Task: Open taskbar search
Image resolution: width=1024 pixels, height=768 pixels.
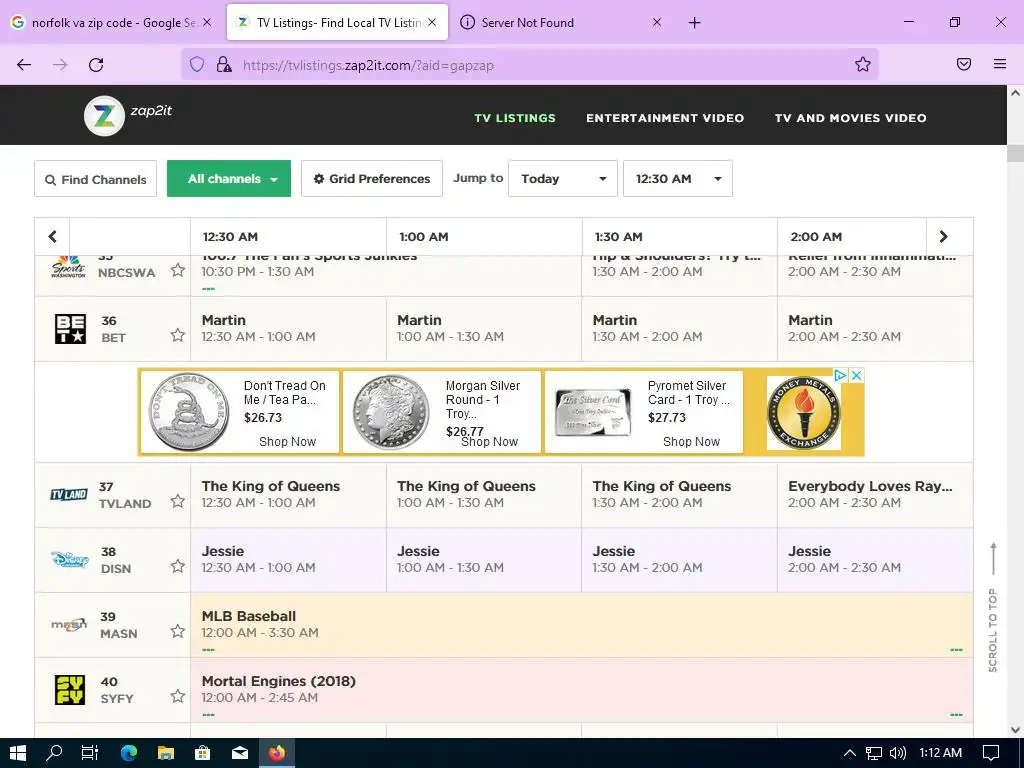Action: 54,753
